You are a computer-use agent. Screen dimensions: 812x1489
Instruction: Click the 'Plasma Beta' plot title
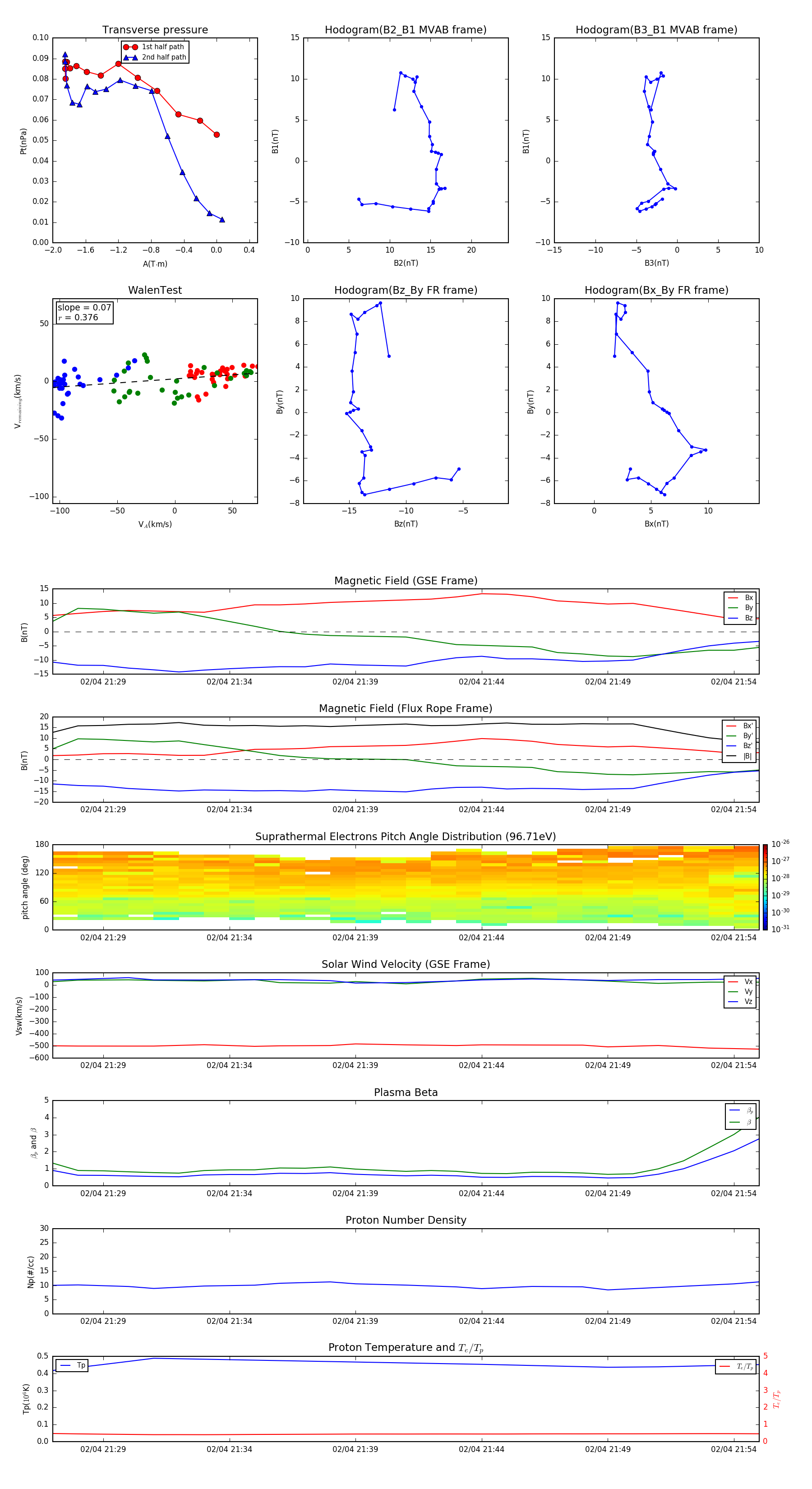click(x=406, y=1093)
